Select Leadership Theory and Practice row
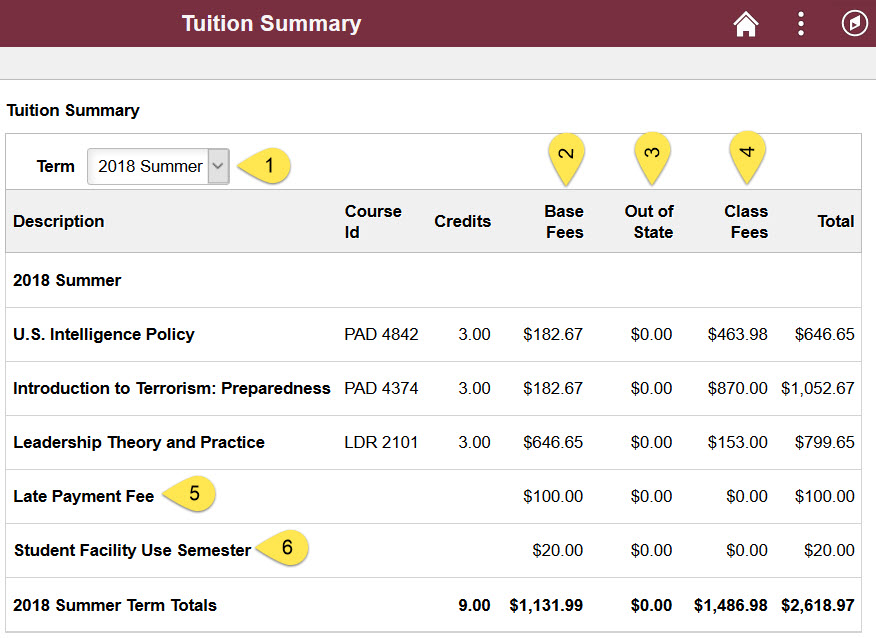876x638 pixels. point(434,442)
